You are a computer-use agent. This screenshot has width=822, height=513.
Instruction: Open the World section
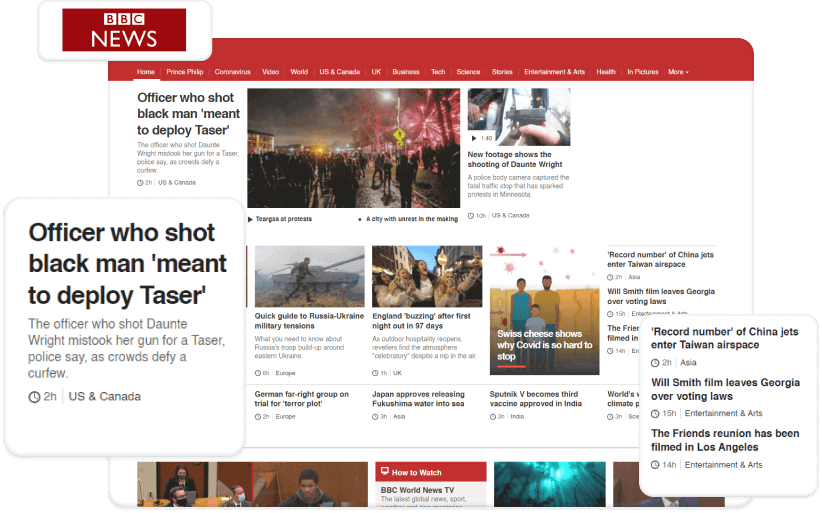pyautogui.click(x=299, y=72)
